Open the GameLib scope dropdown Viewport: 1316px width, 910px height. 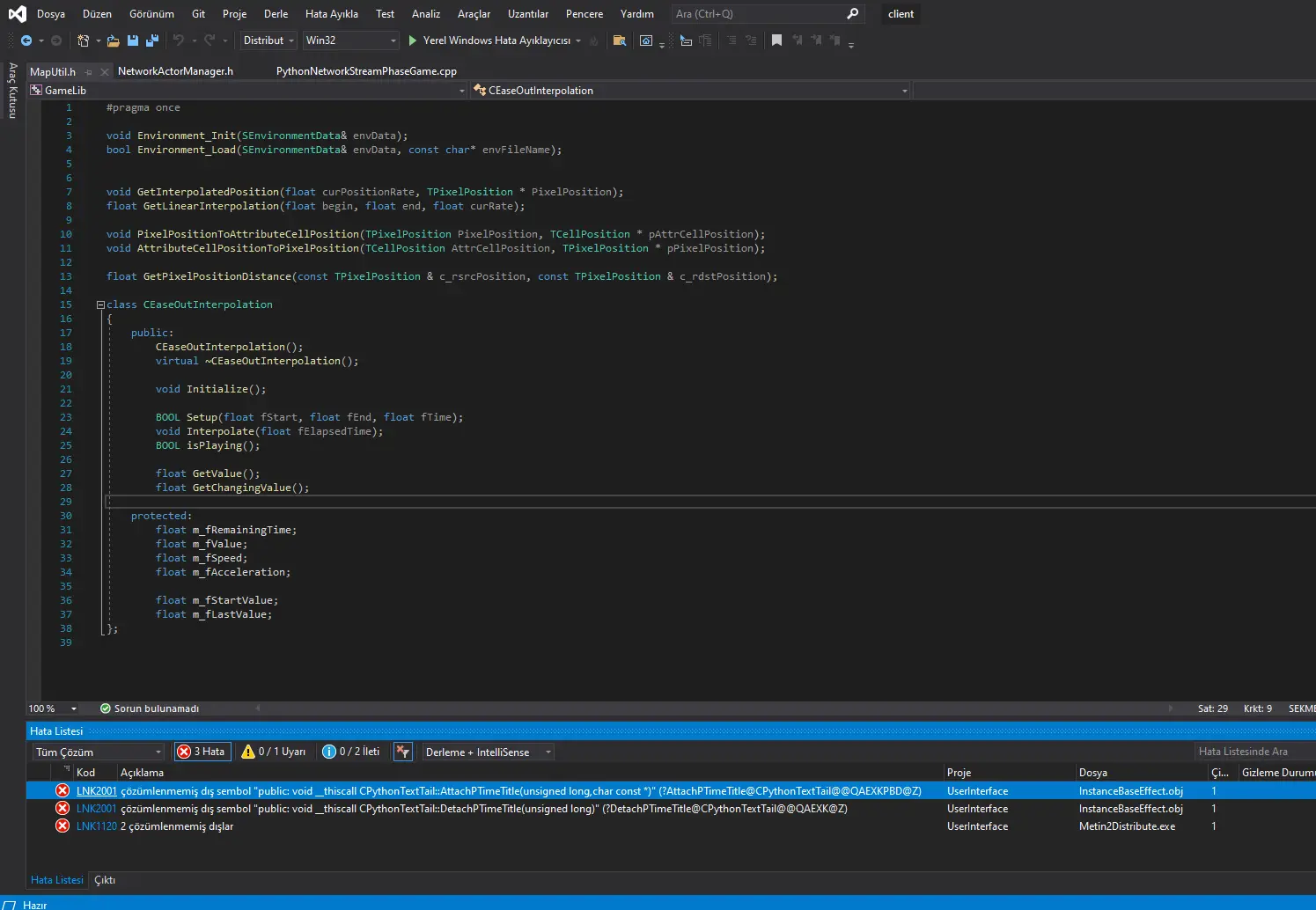click(247, 91)
